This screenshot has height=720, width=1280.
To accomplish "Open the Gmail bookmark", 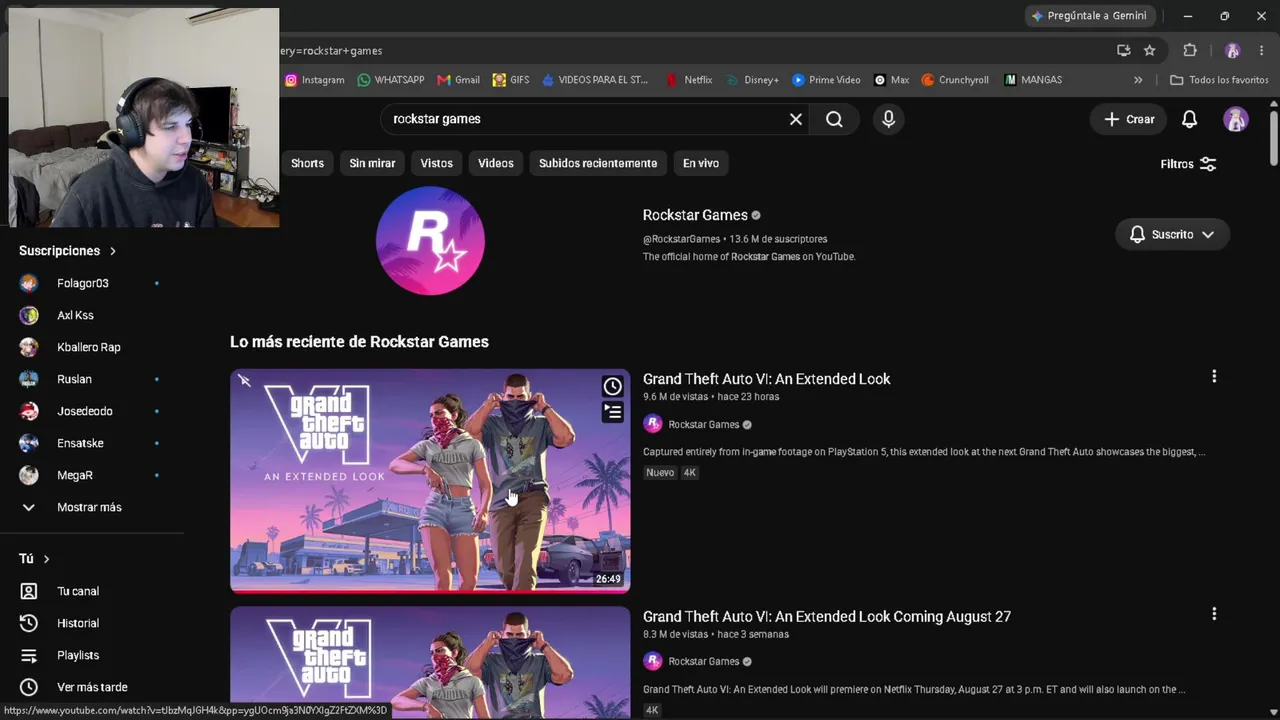I will coord(458,80).
